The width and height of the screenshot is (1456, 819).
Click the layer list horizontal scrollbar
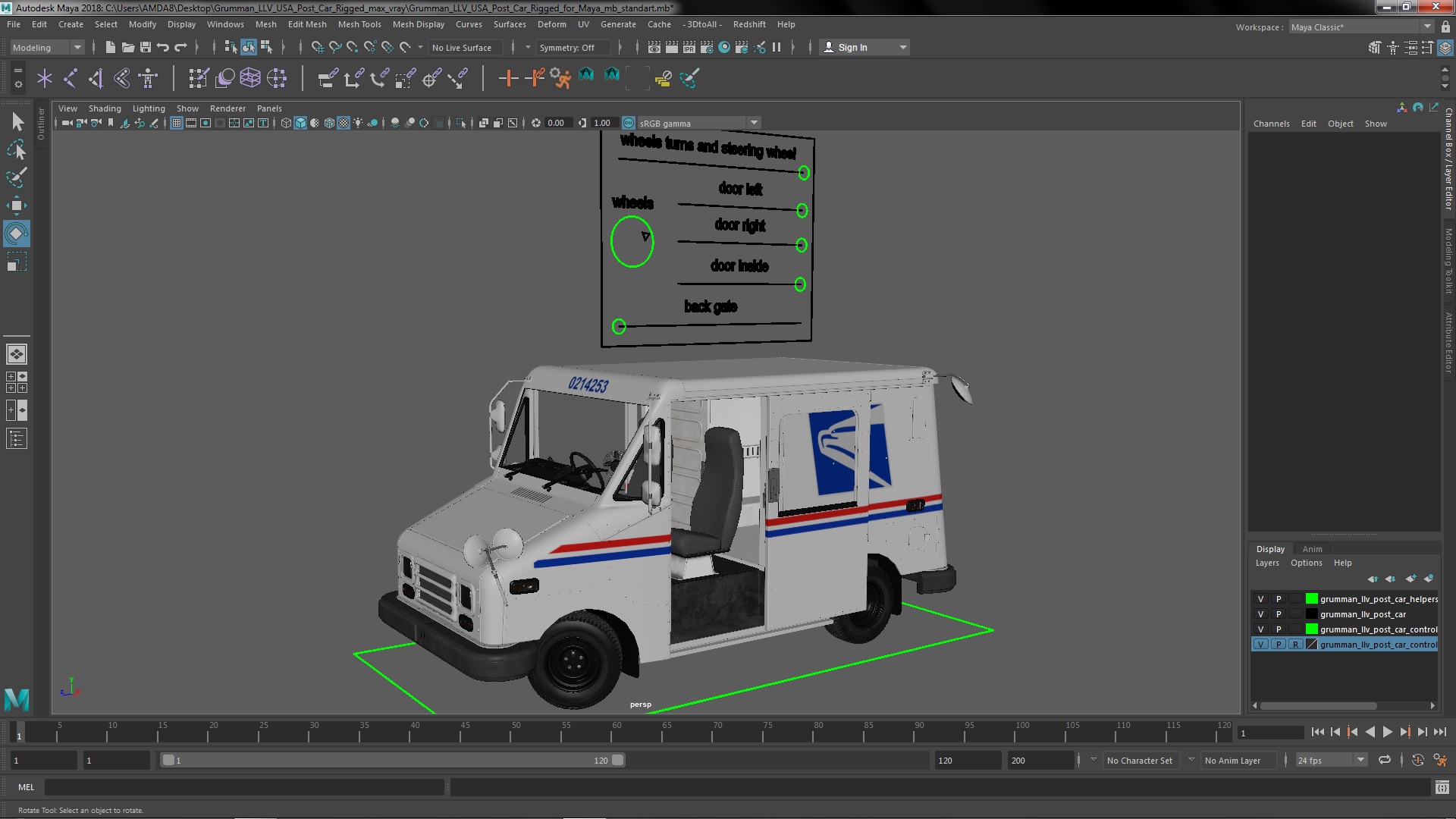[x=1319, y=705]
